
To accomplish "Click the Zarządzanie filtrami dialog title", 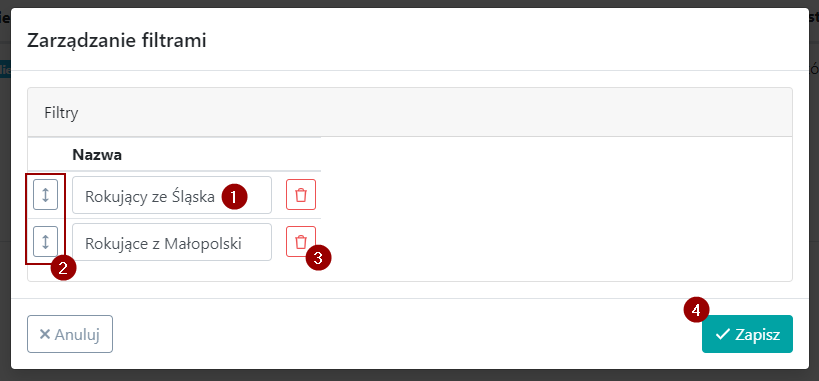I will [x=116, y=40].
